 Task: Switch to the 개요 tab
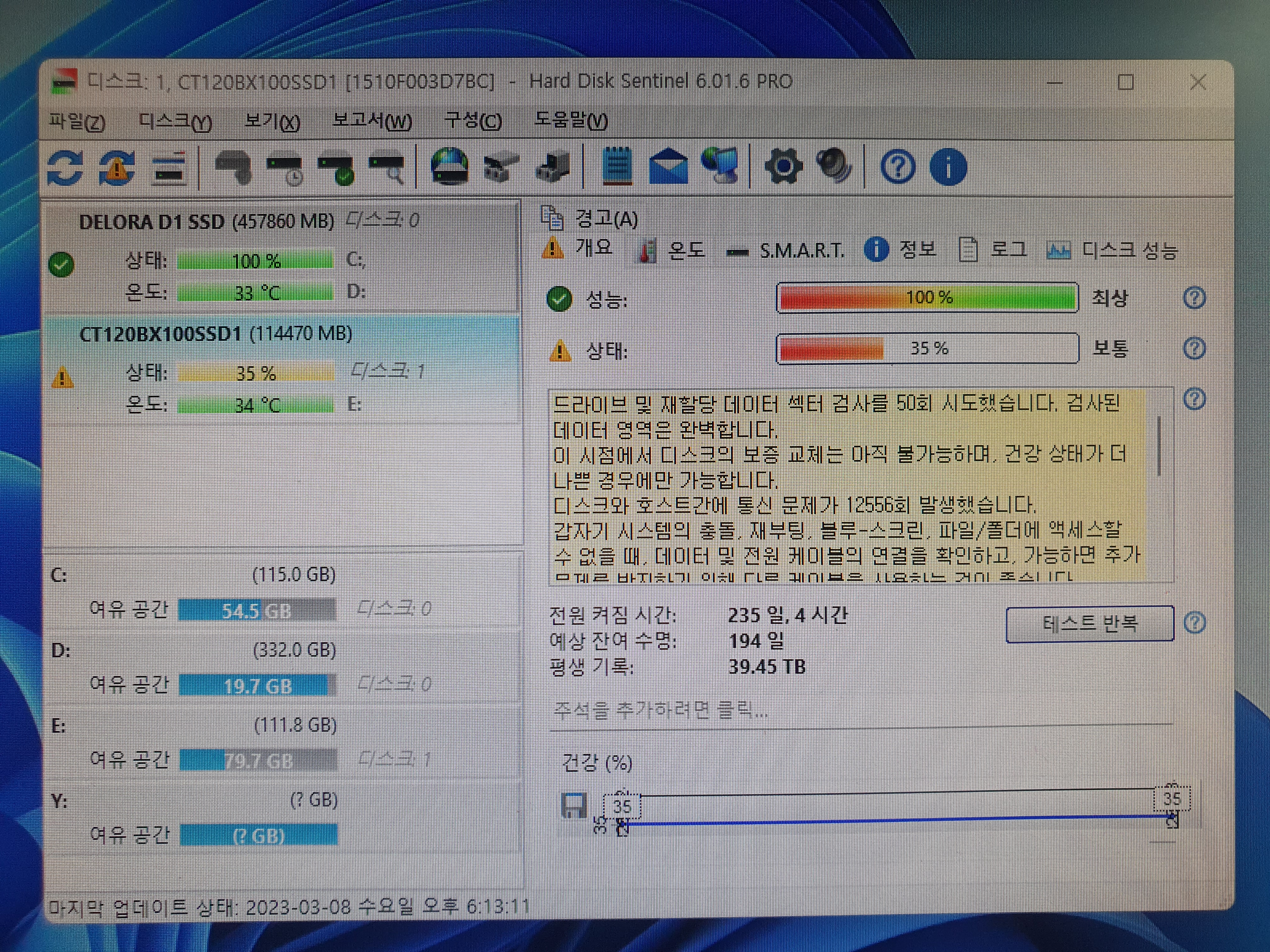tap(578, 248)
